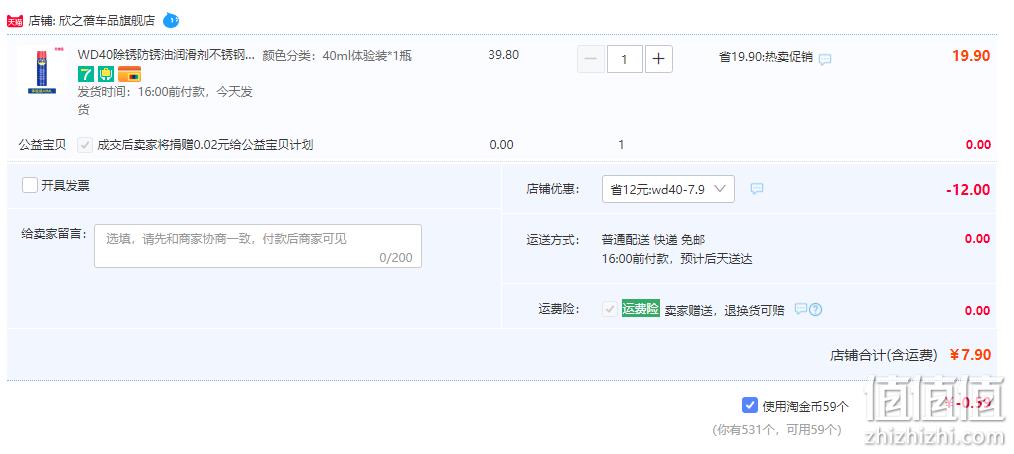Check the 开具发票 invoice checkbox
This screenshot has height=454, width=1014.
point(30,186)
